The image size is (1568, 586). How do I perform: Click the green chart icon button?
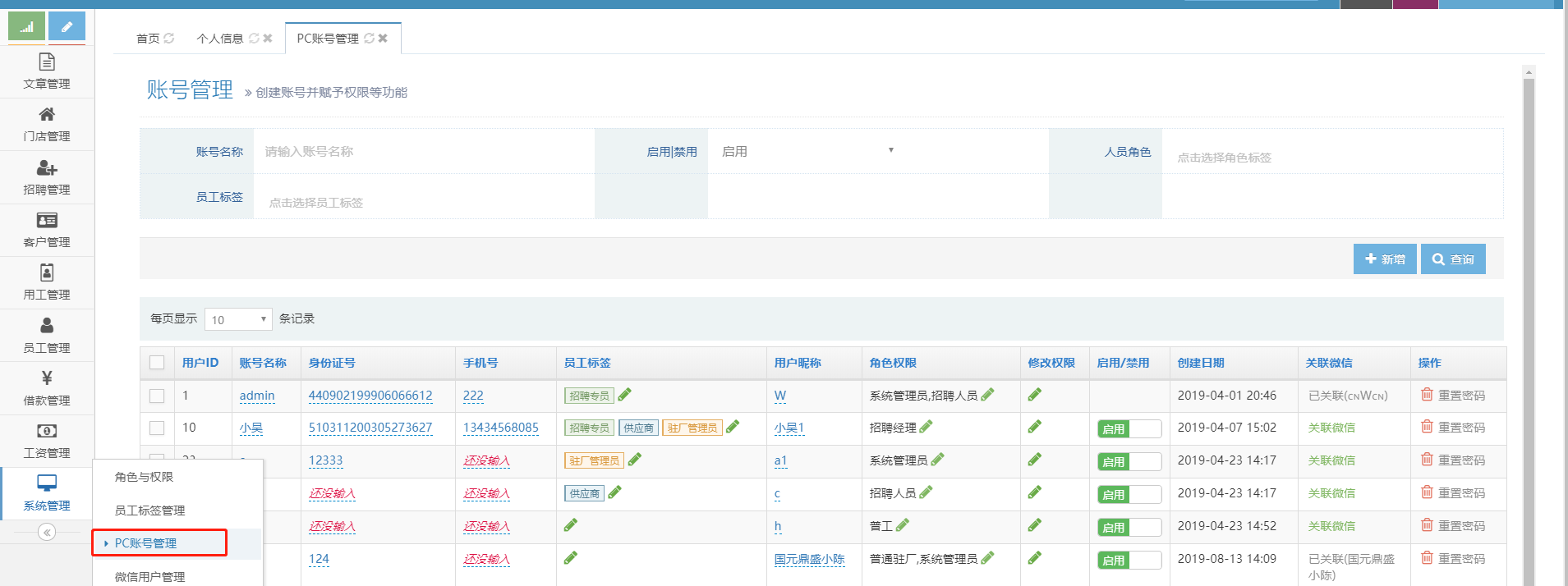coord(27,27)
